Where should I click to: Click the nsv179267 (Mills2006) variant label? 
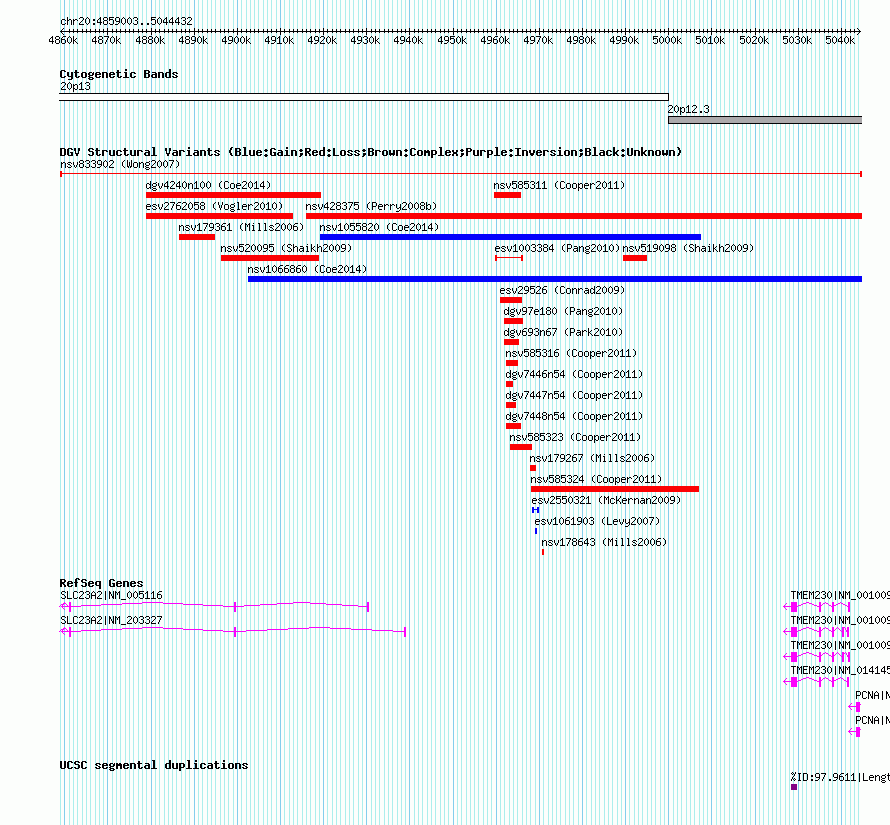592,459
